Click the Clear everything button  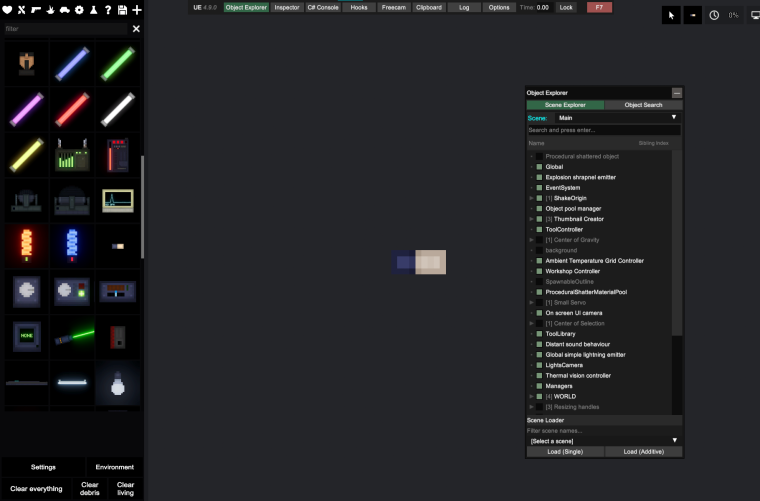coord(36,488)
